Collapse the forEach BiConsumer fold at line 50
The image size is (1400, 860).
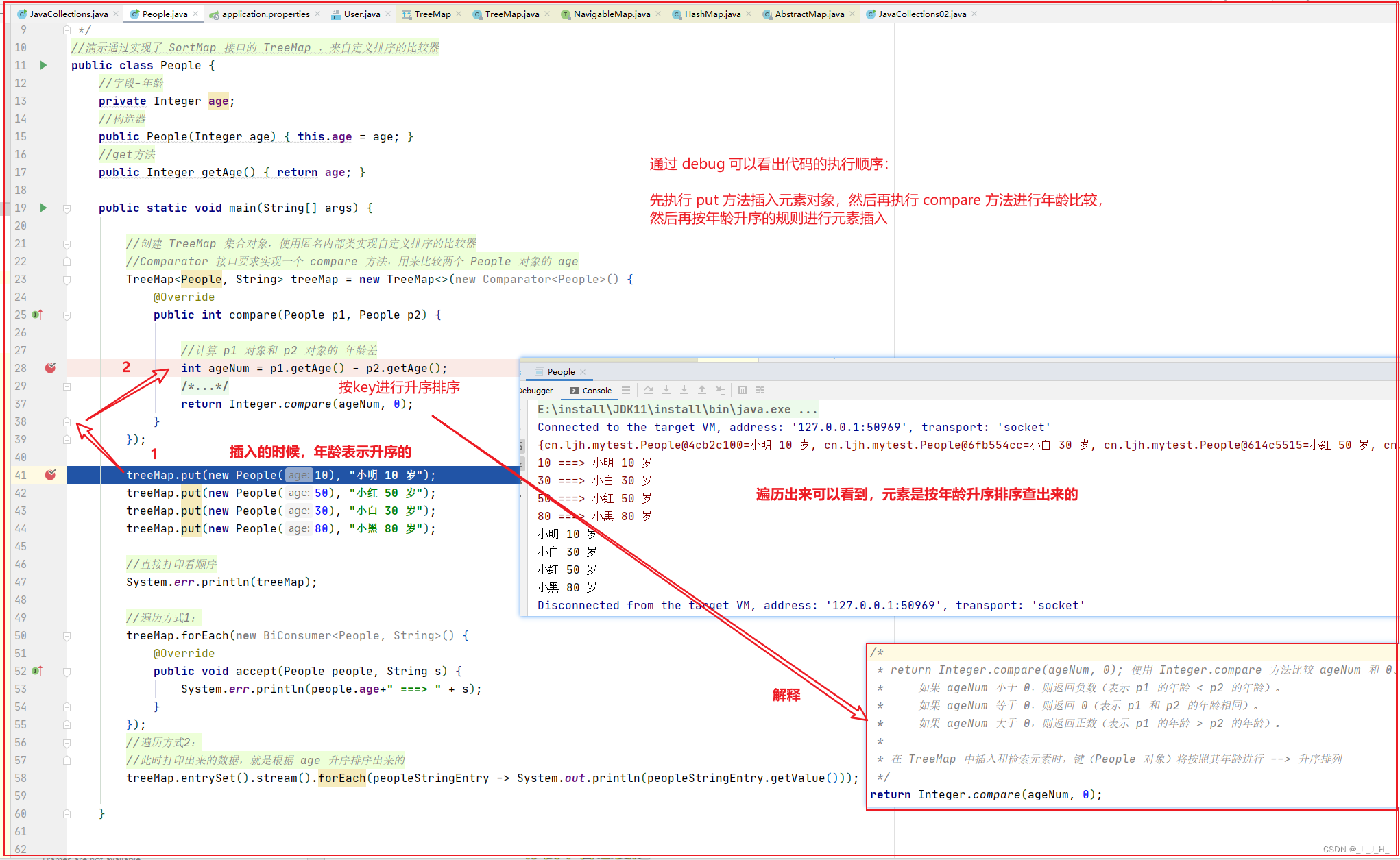point(67,635)
